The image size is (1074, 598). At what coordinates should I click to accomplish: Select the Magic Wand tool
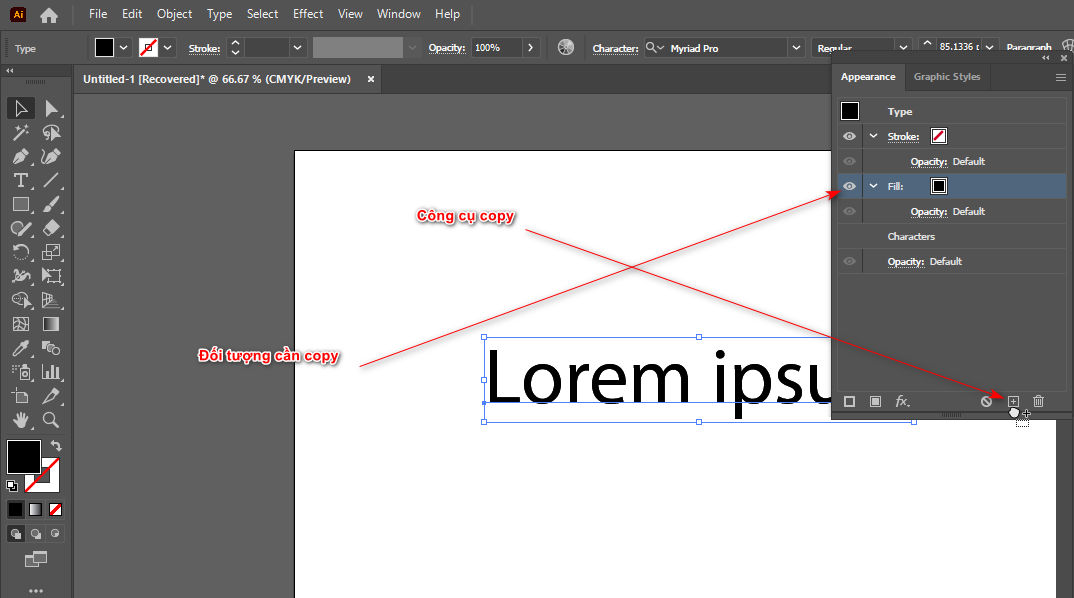[20, 132]
